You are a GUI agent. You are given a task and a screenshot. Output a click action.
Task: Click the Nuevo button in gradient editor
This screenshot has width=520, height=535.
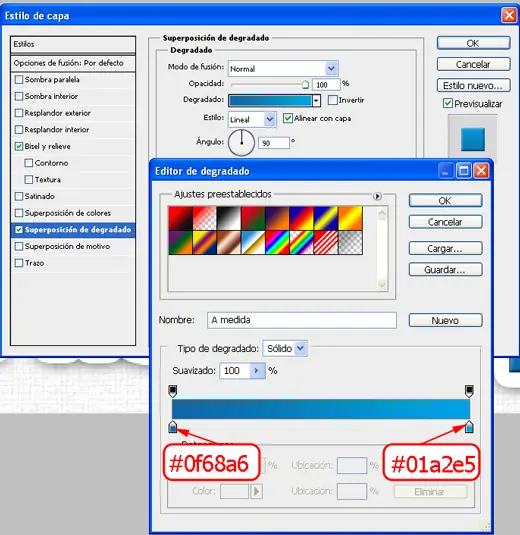pos(445,320)
